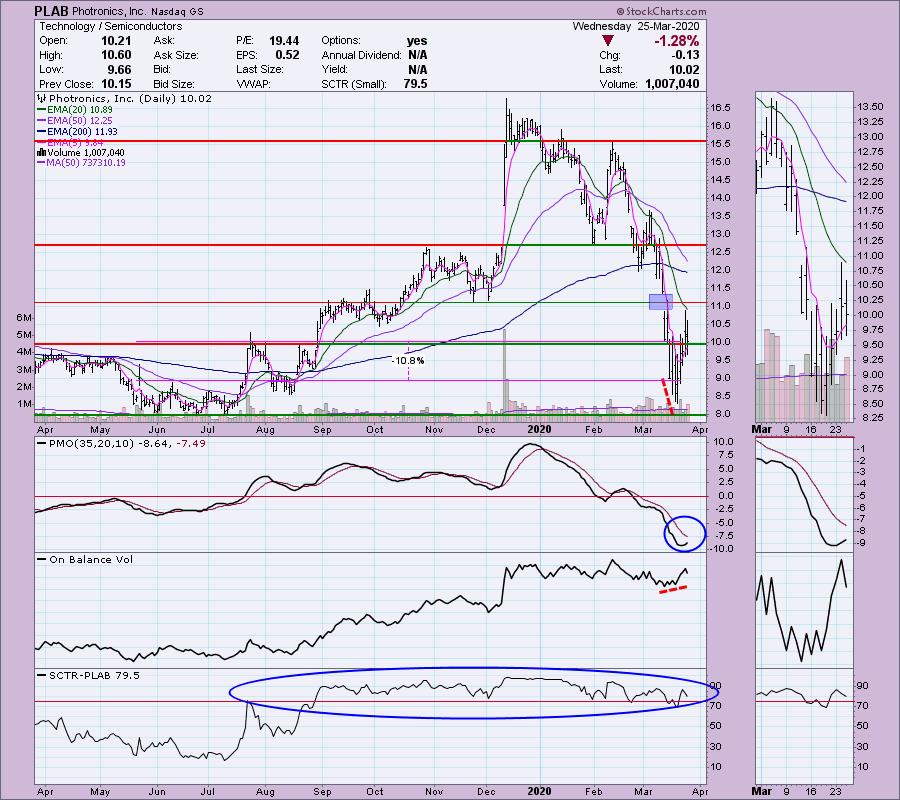Click the company name Photronics, Inc. in the header
The image size is (900, 800).
click(109, 11)
